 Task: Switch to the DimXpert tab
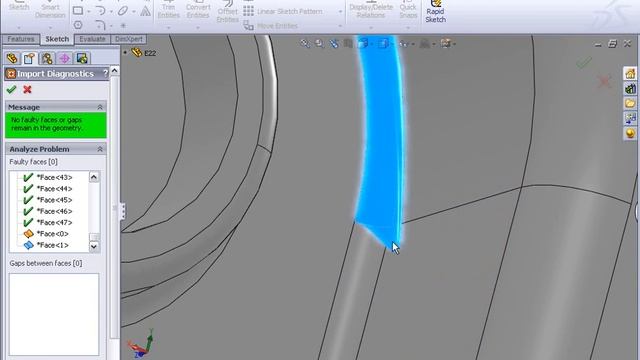[x=129, y=39]
